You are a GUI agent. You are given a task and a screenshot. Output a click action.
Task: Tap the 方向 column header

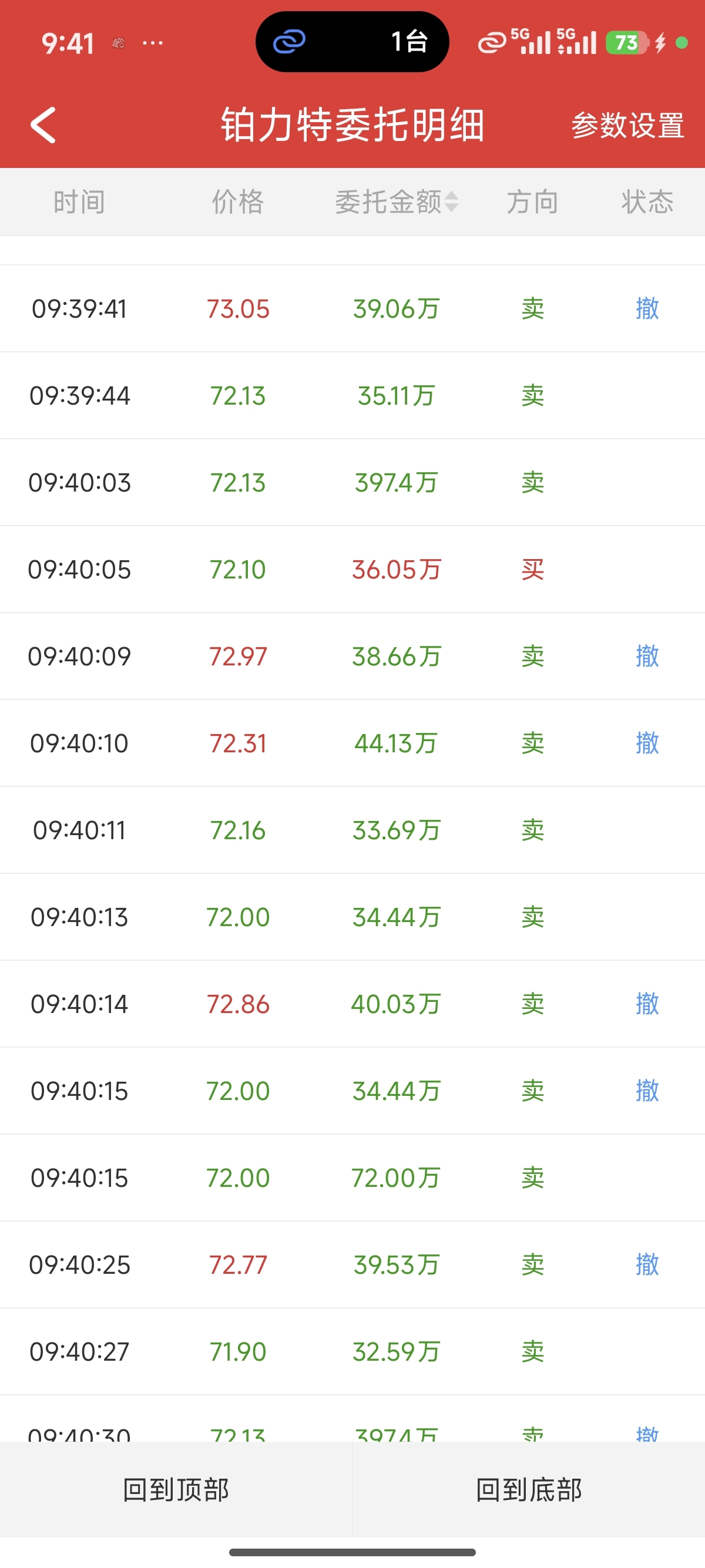point(532,201)
